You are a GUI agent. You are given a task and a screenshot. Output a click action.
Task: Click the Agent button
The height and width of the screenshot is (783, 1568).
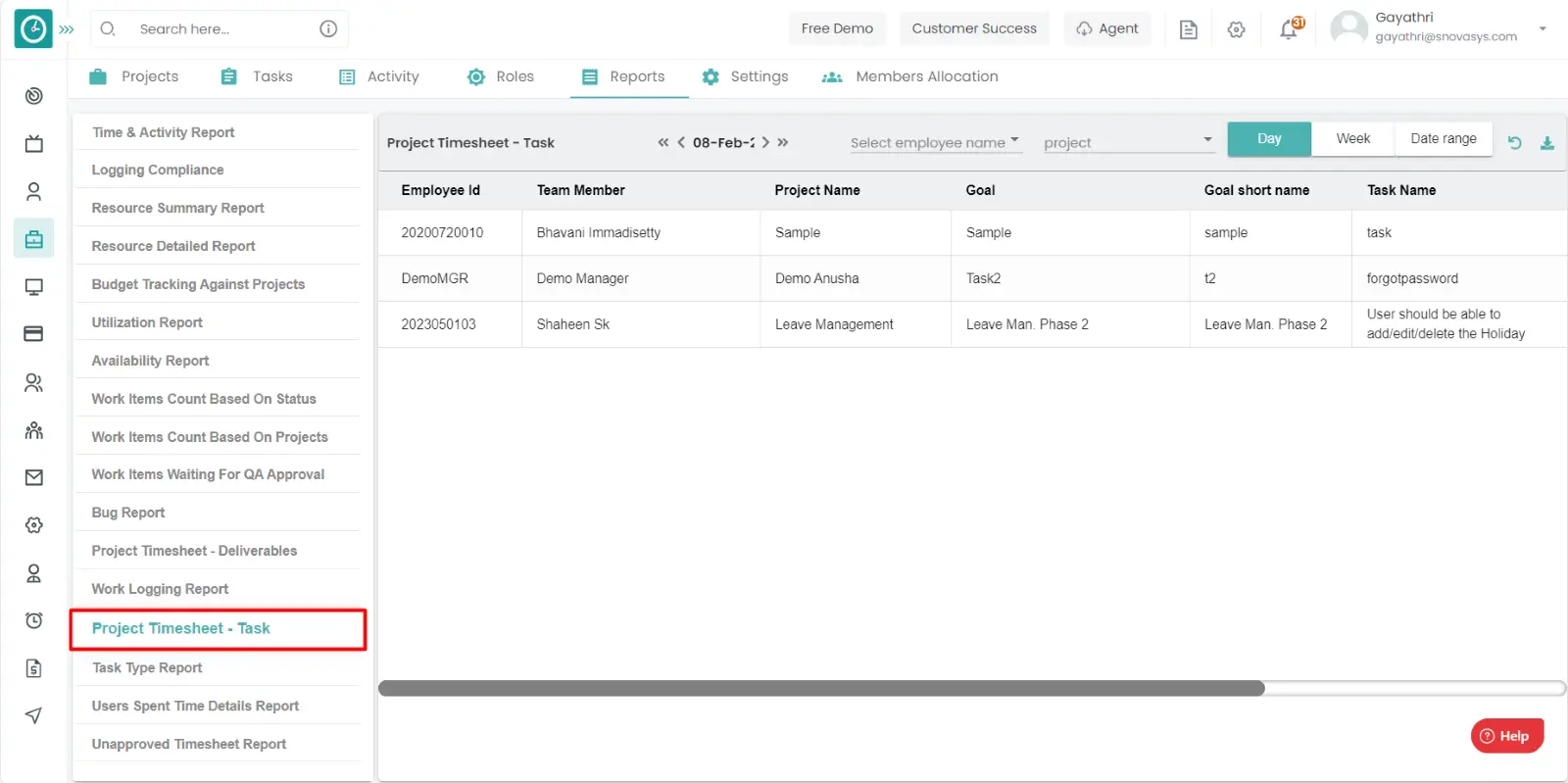pyautogui.click(x=1107, y=28)
